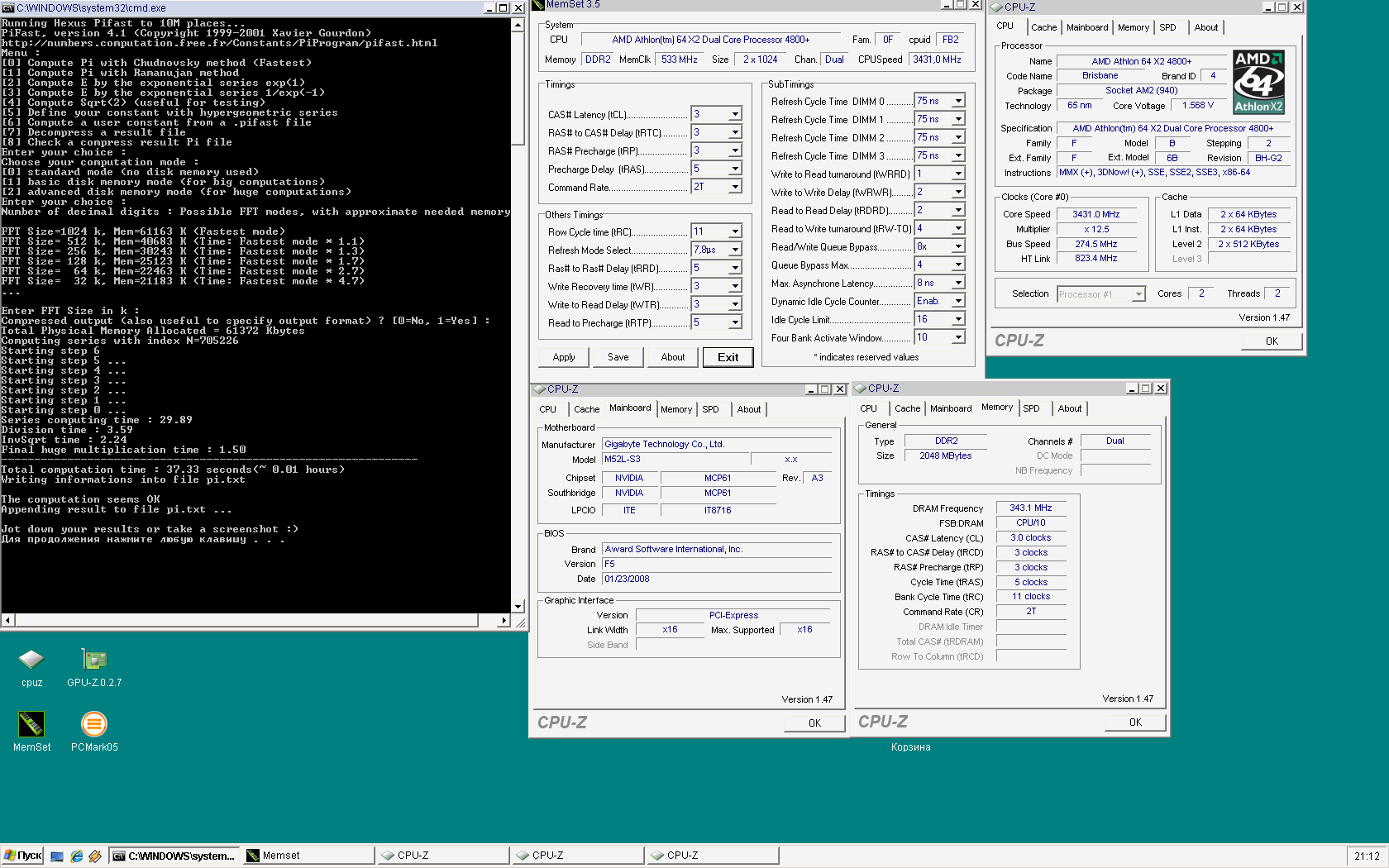
Task: Click OK in the CPU tab CPU-Z window
Action: pyautogui.click(x=1272, y=341)
